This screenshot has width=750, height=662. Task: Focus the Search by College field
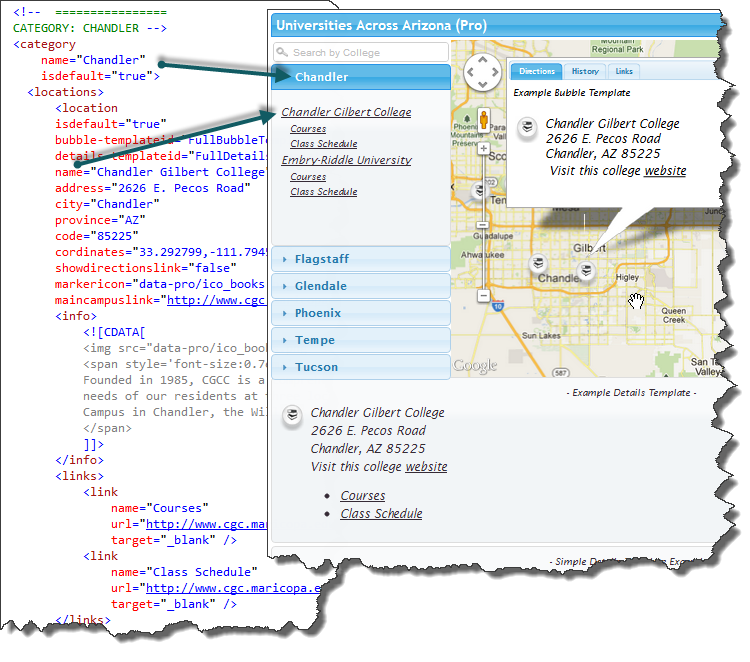click(361, 52)
